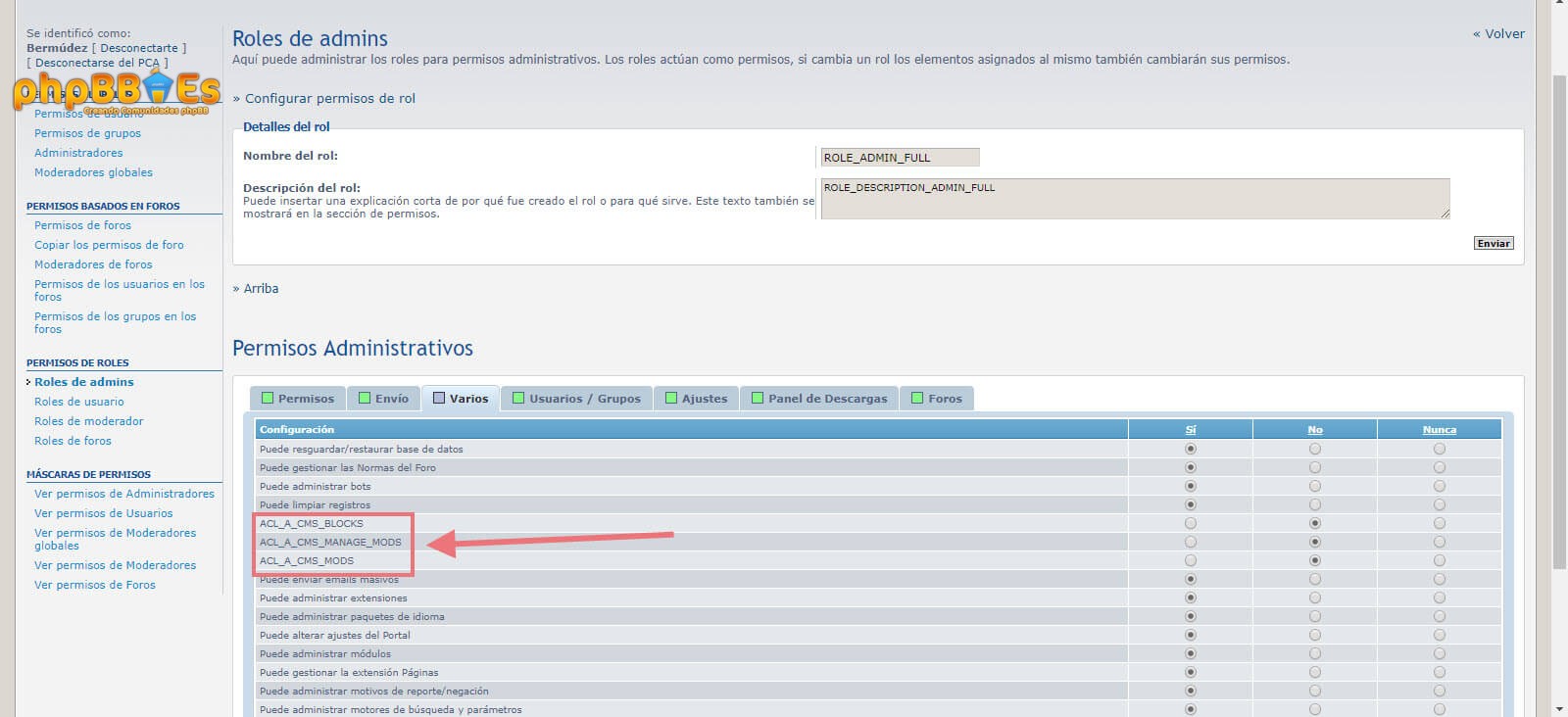The height and width of the screenshot is (717, 1568).
Task: Set ACL_A_CMS_BLOCKS permission to Sí
Action: [1191, 523]
